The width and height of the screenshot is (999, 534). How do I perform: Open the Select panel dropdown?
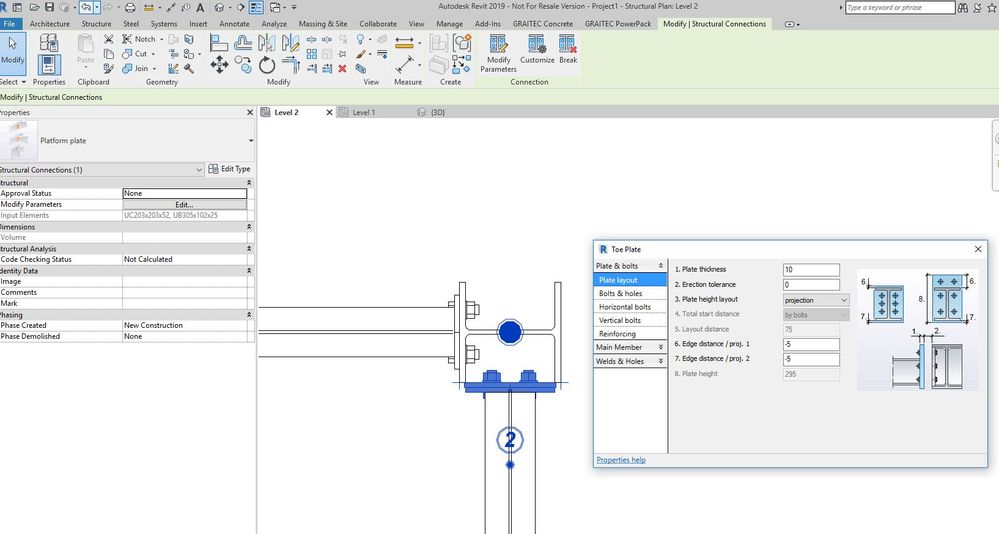click(13, 82)
